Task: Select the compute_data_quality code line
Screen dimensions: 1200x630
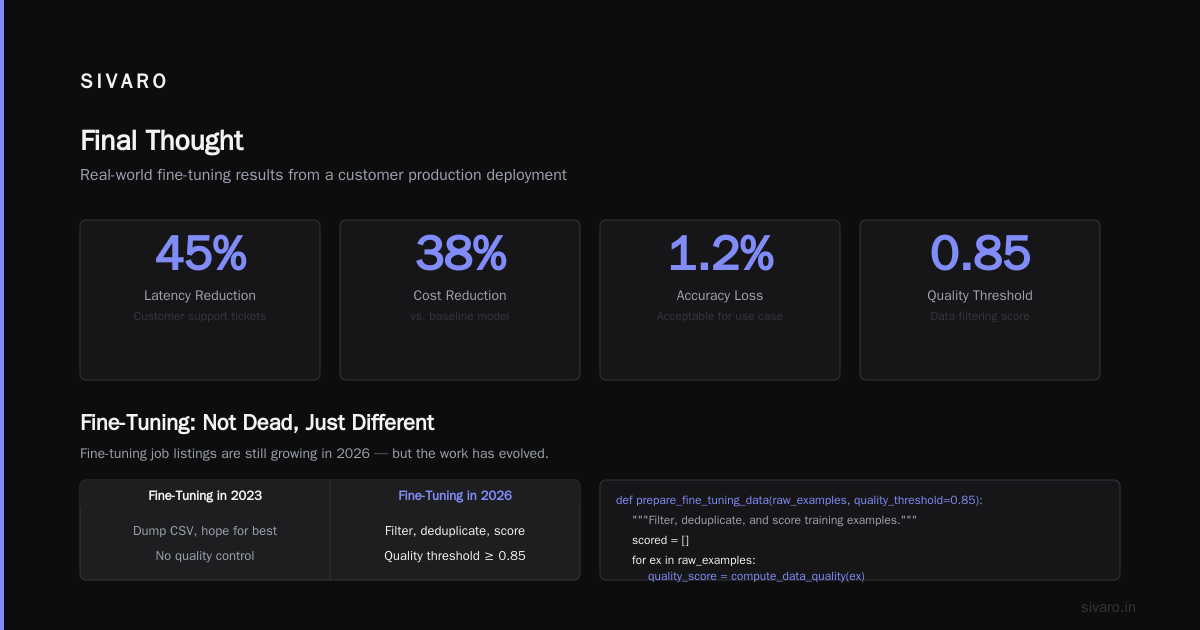Action: pos(756,576)
